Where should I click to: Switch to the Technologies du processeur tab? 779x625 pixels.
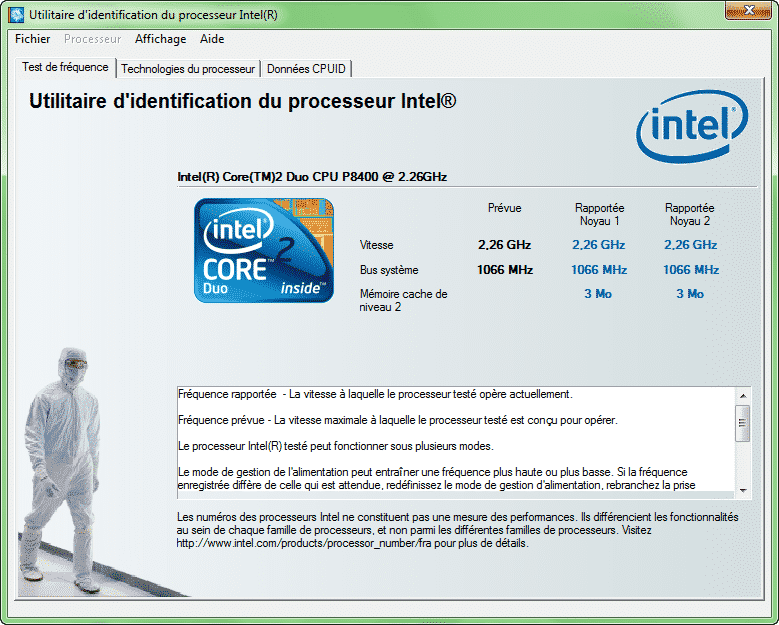pyautogui.click(x=188, y=69)
